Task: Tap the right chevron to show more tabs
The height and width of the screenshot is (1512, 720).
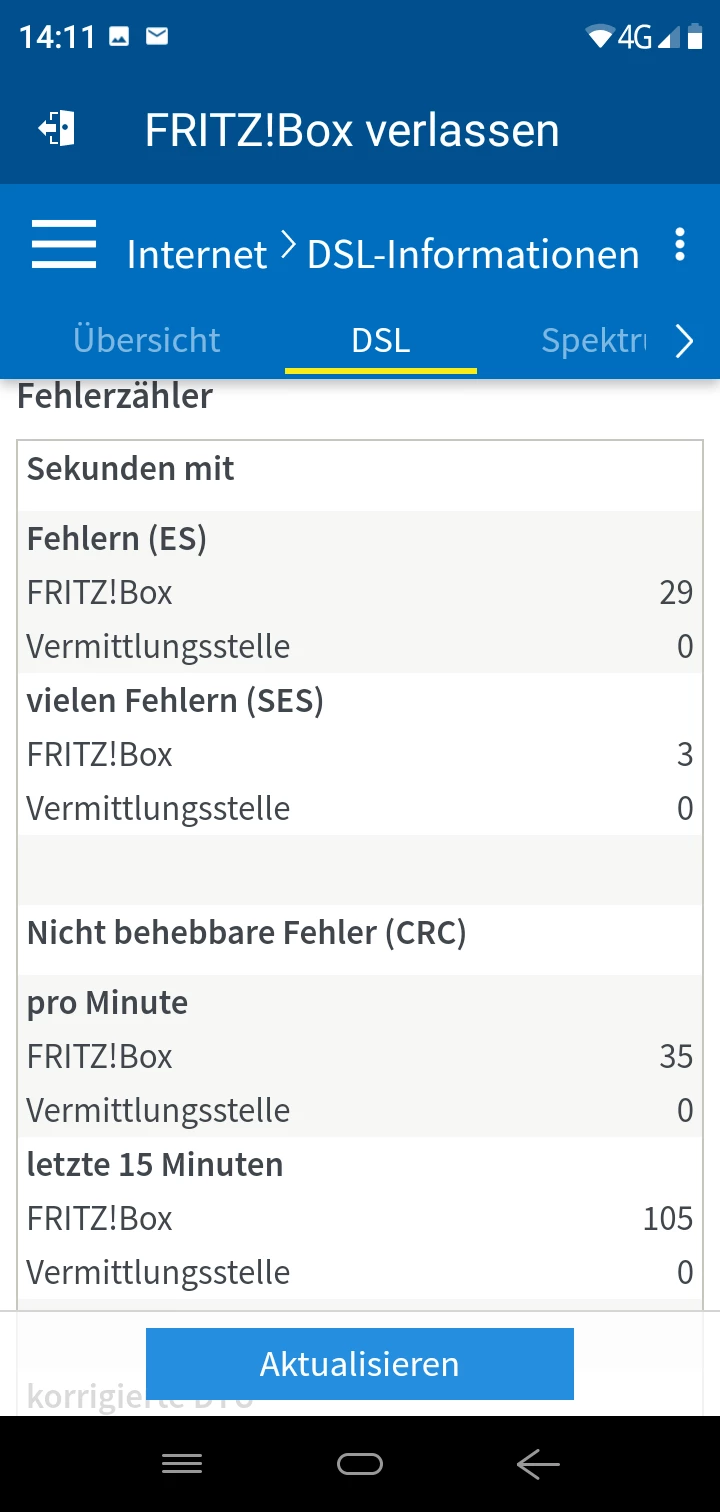Action: click(x=684, y=342)
